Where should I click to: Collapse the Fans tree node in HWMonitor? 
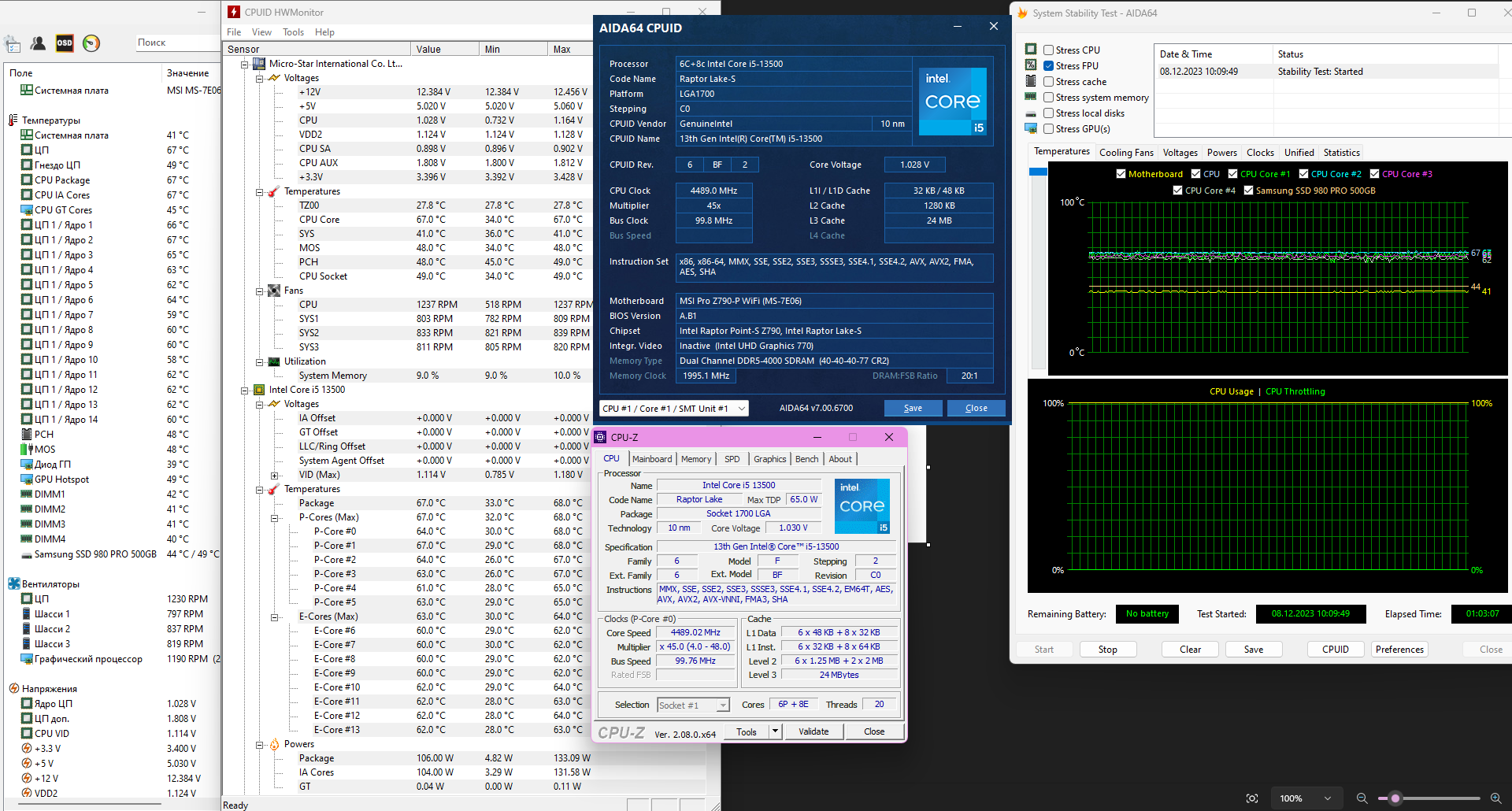click(260, 291)
